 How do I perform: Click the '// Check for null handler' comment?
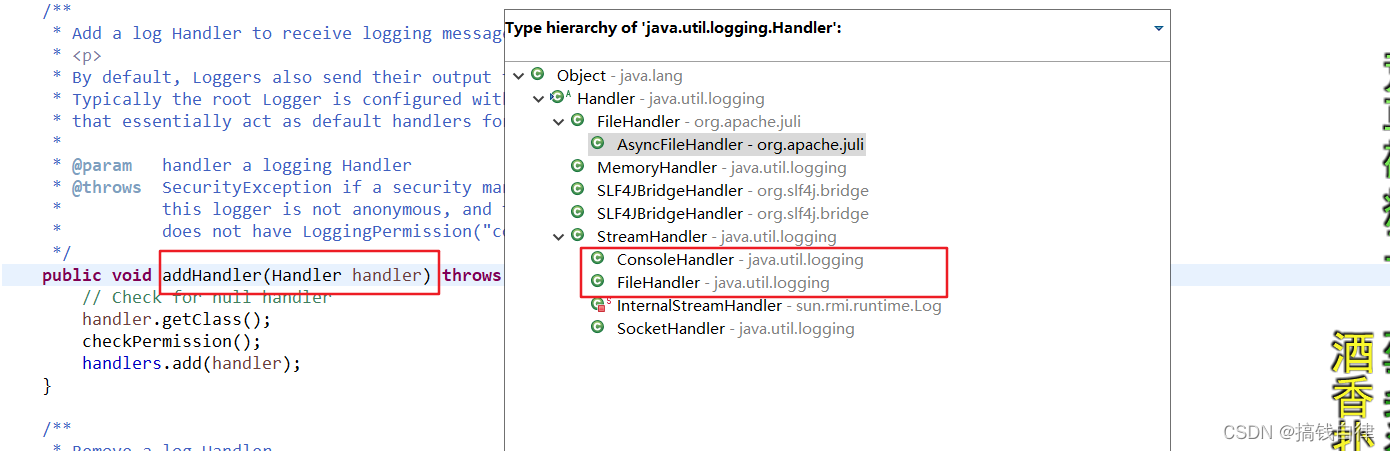(x=206, y=298)
